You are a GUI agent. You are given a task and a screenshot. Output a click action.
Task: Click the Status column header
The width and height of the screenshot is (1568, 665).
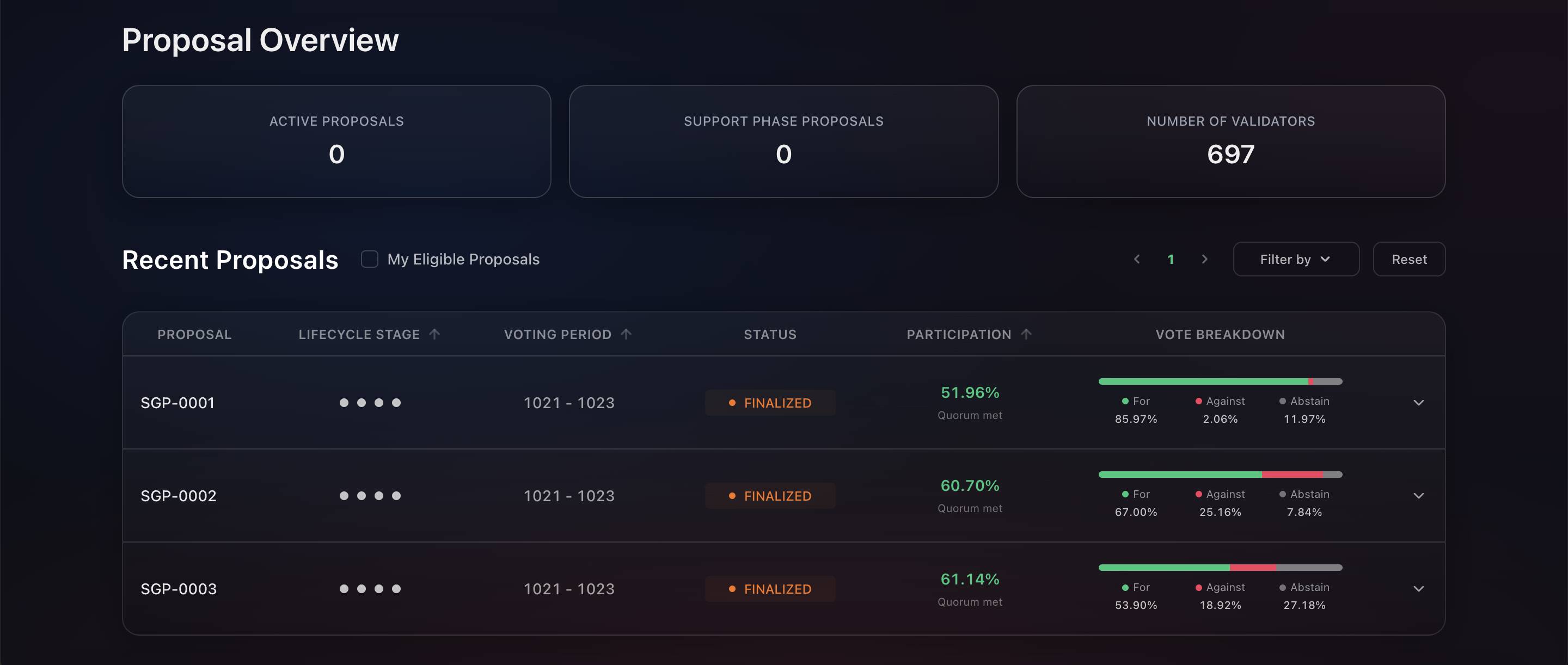(x=770, y=335)
